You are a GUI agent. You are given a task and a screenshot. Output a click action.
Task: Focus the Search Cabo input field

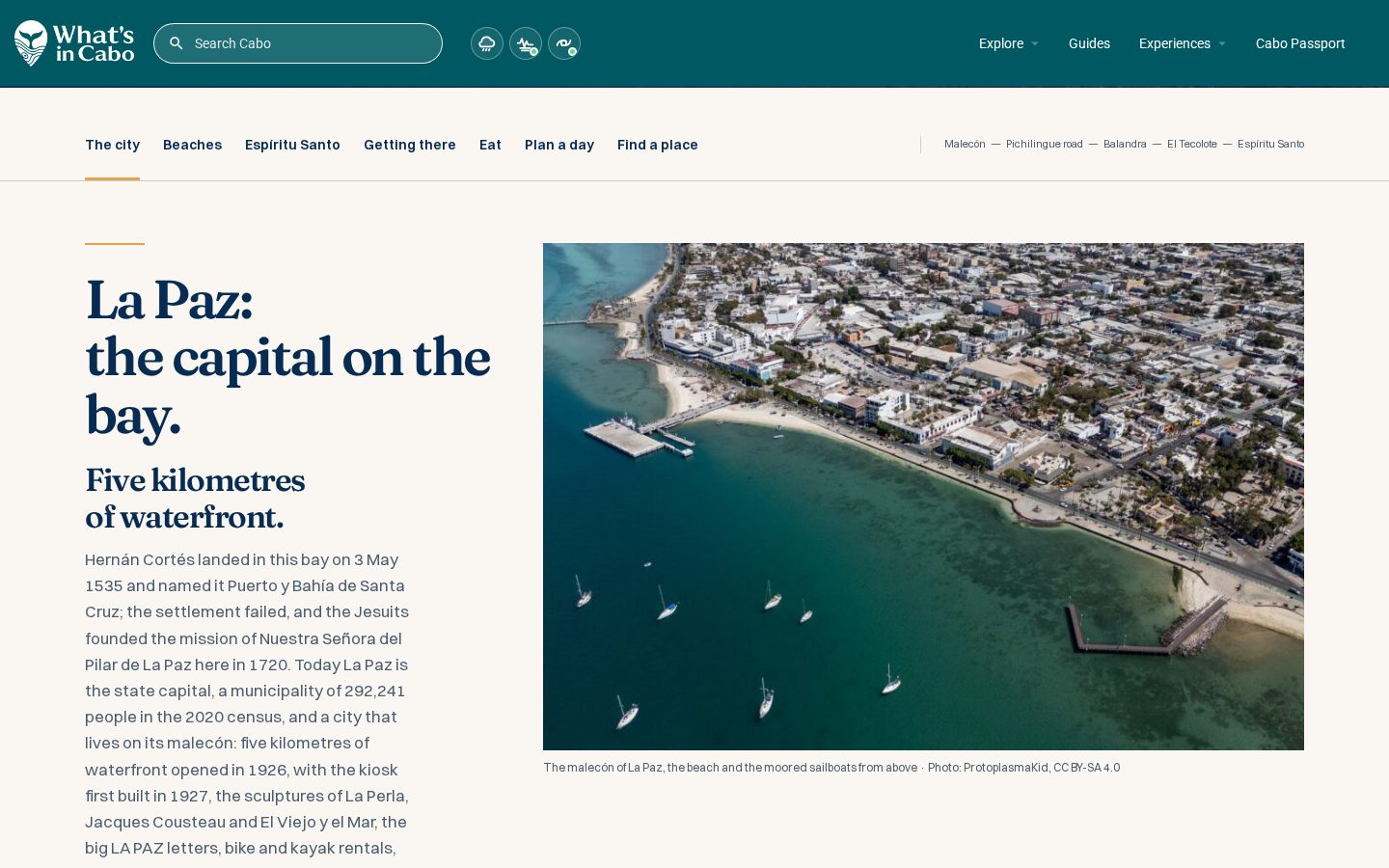(298, 43)
